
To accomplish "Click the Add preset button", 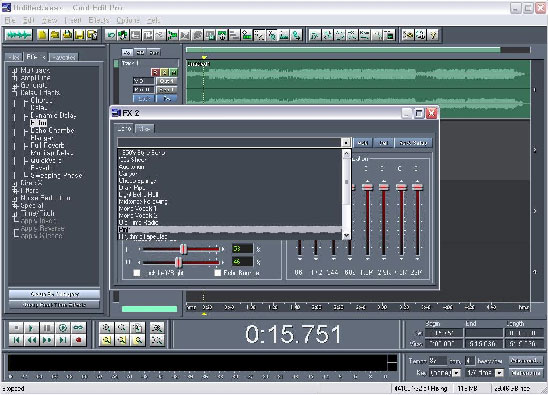I will point(363,143).
